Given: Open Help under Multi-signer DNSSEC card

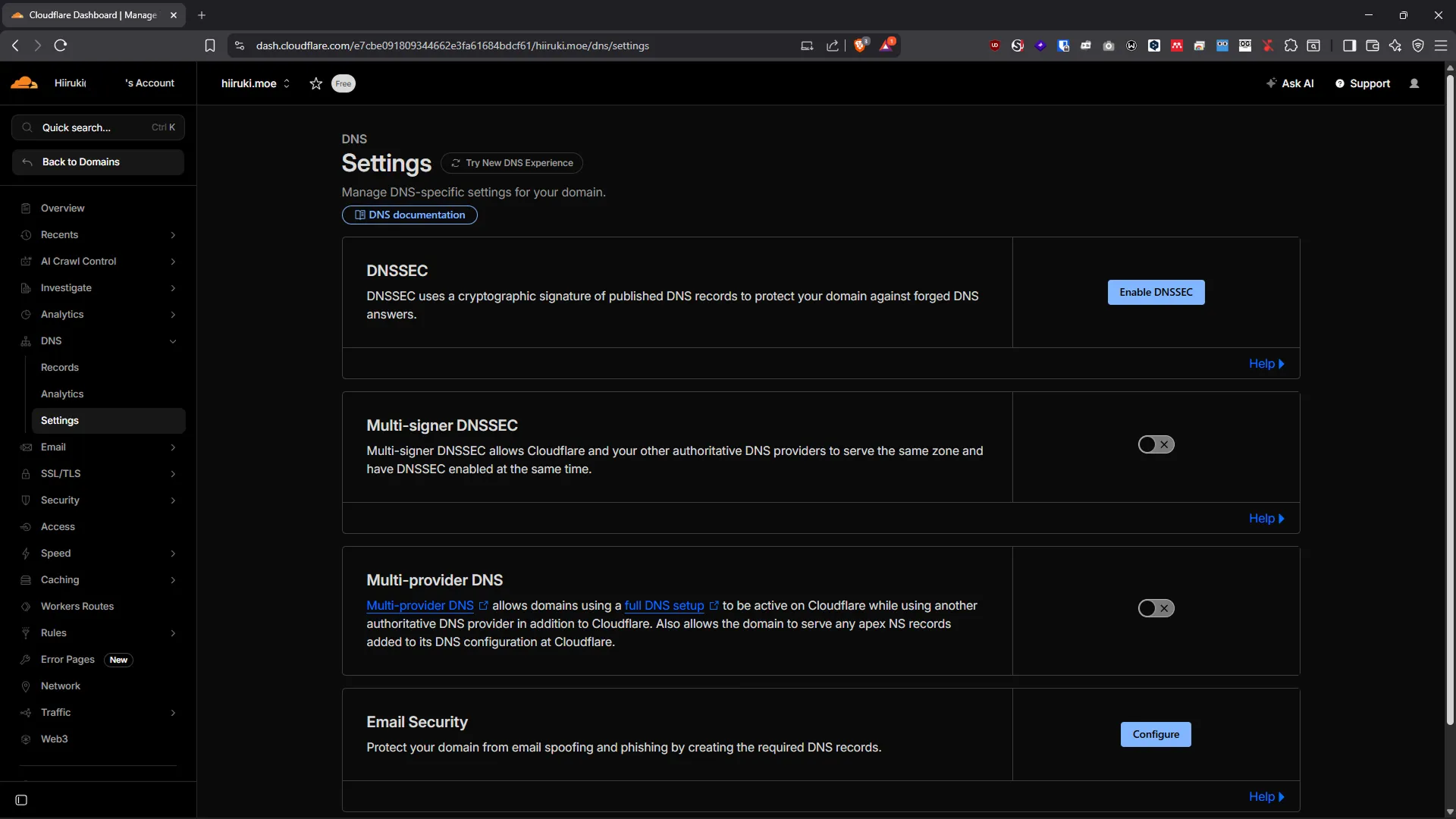Looking at the screenshot, I should click(1266, 519).
